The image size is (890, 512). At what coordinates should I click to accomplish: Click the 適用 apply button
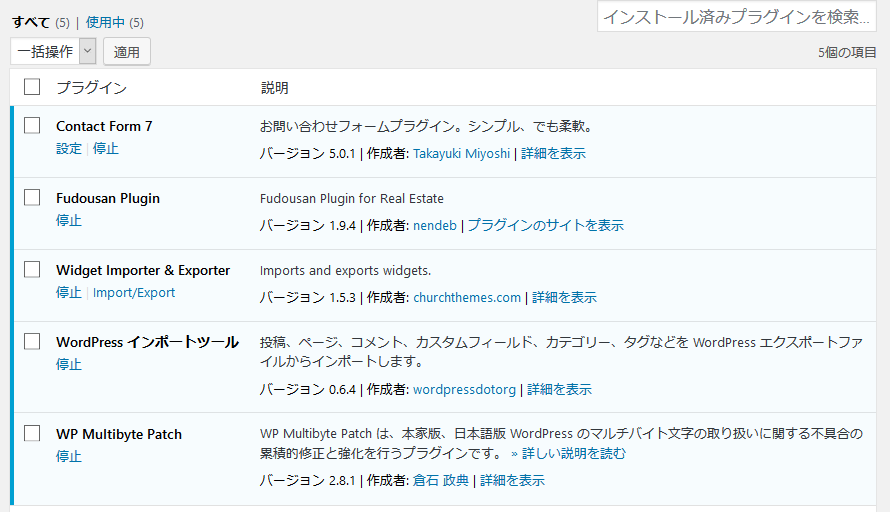click(x=127, y=52)
